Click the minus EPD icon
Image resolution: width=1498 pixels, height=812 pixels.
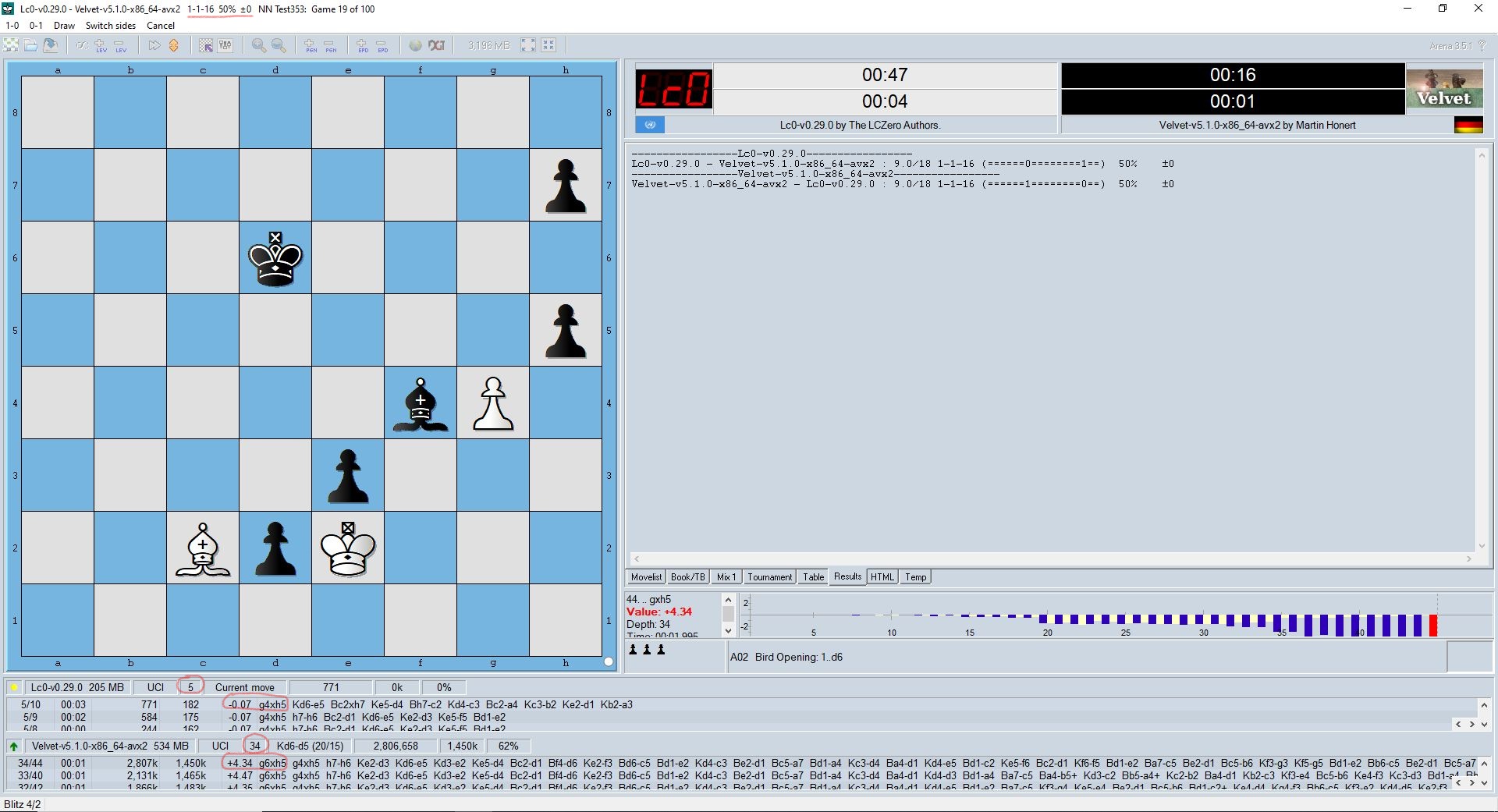point(382,45)
